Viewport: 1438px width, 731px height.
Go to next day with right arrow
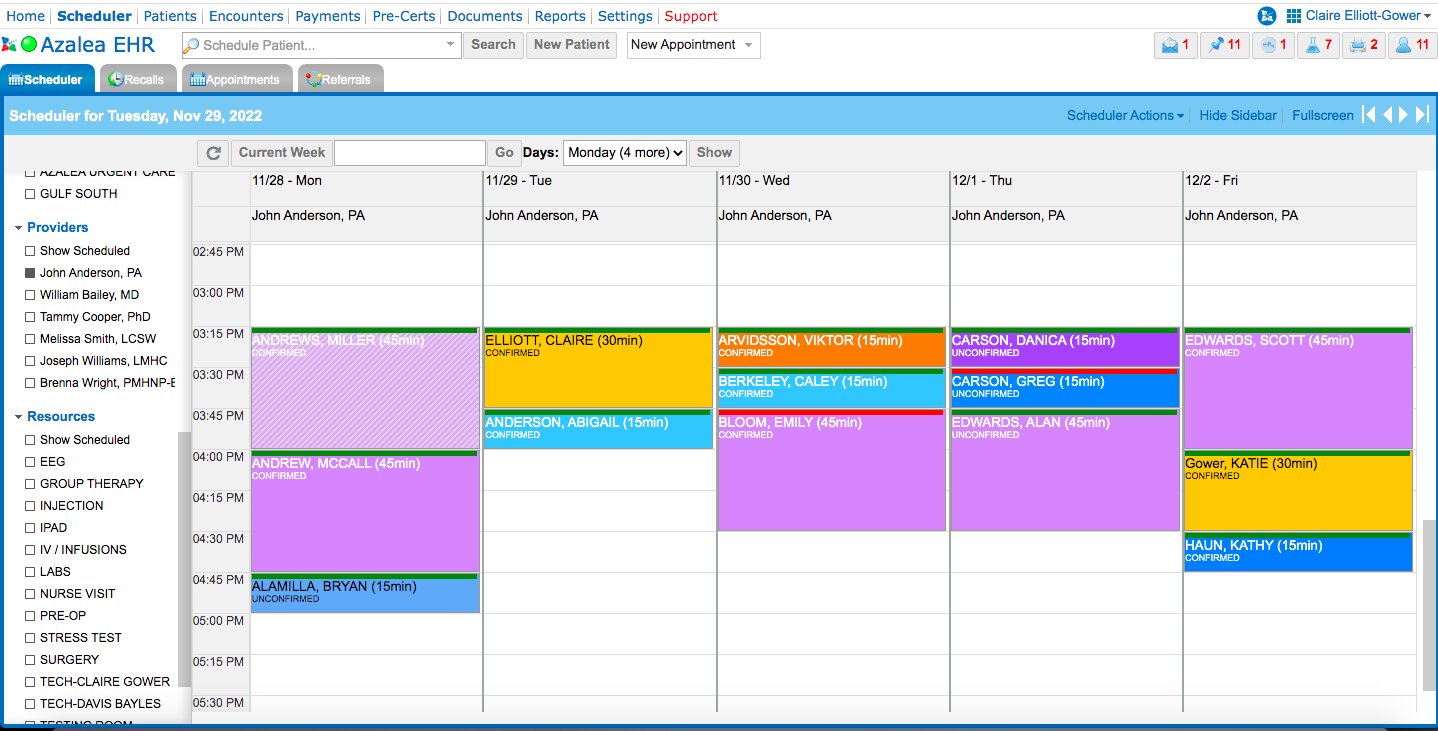(1404, 115)
